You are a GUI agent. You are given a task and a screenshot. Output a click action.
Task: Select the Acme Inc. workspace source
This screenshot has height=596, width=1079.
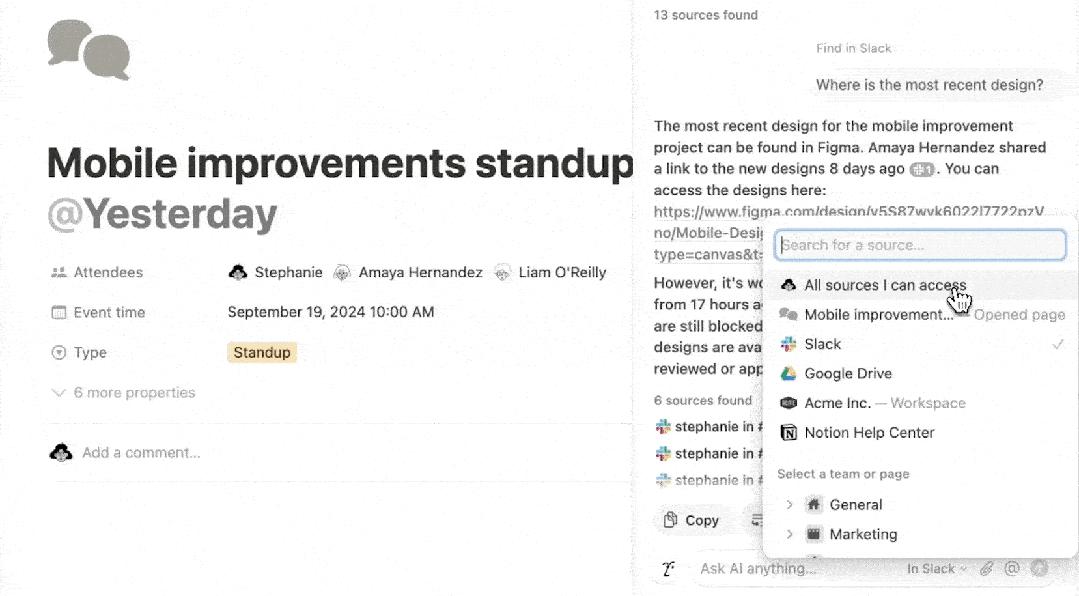tap(836, 403)
